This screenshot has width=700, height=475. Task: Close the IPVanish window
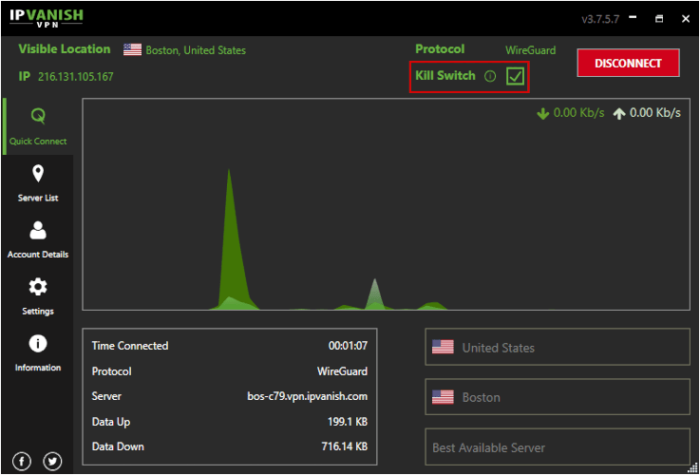686,19
